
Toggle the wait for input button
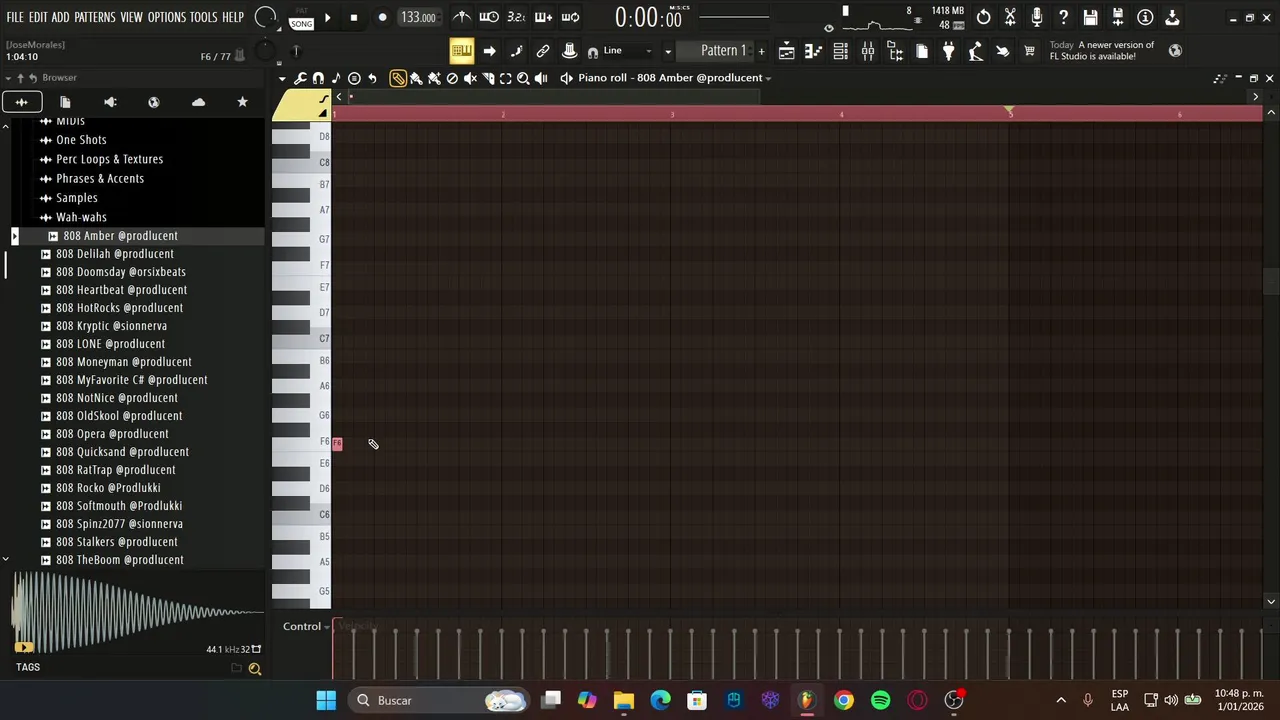(x=489, y=17)
